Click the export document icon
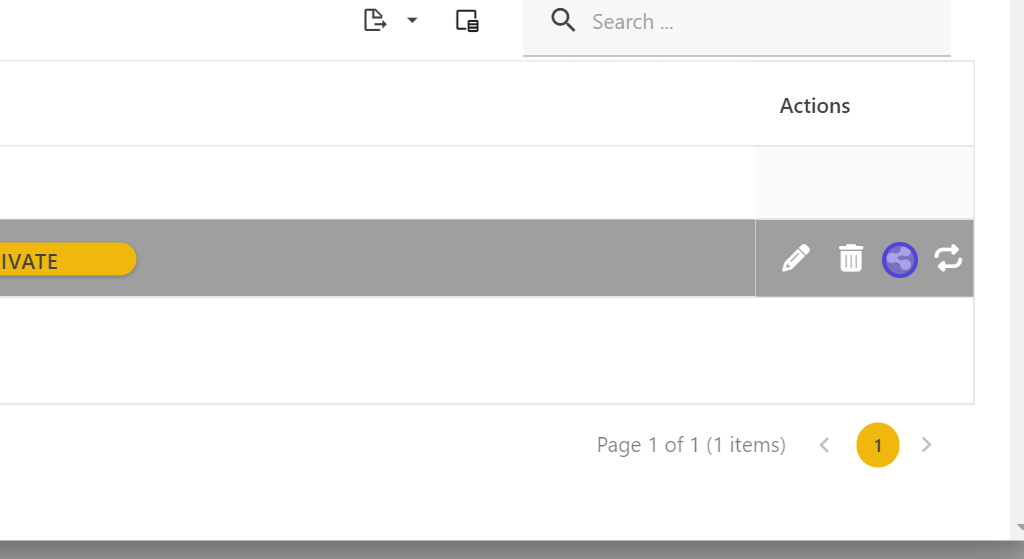The image size is (1024, 559). 374,21
